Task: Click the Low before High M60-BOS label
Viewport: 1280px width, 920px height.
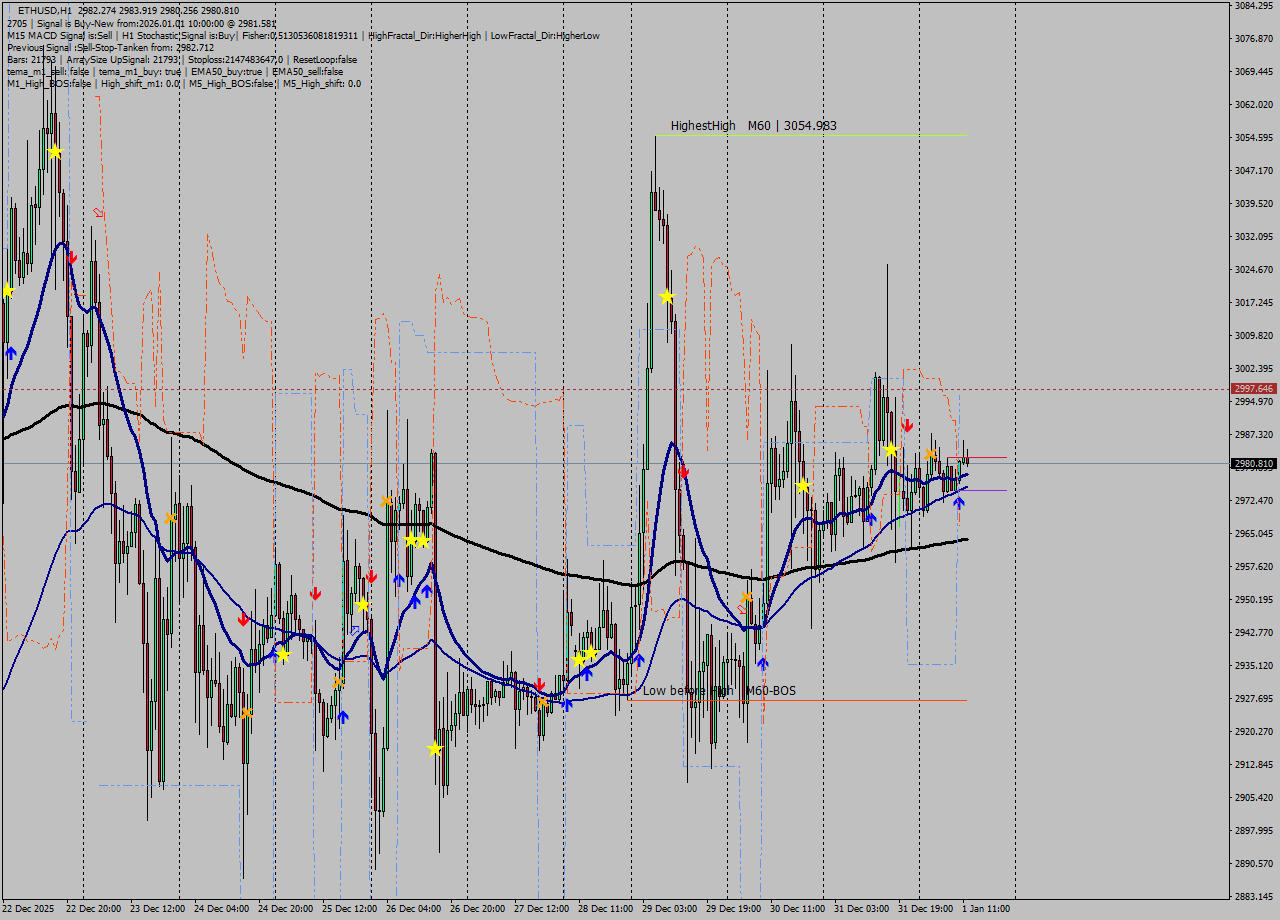Action: (x=721, y=690)
